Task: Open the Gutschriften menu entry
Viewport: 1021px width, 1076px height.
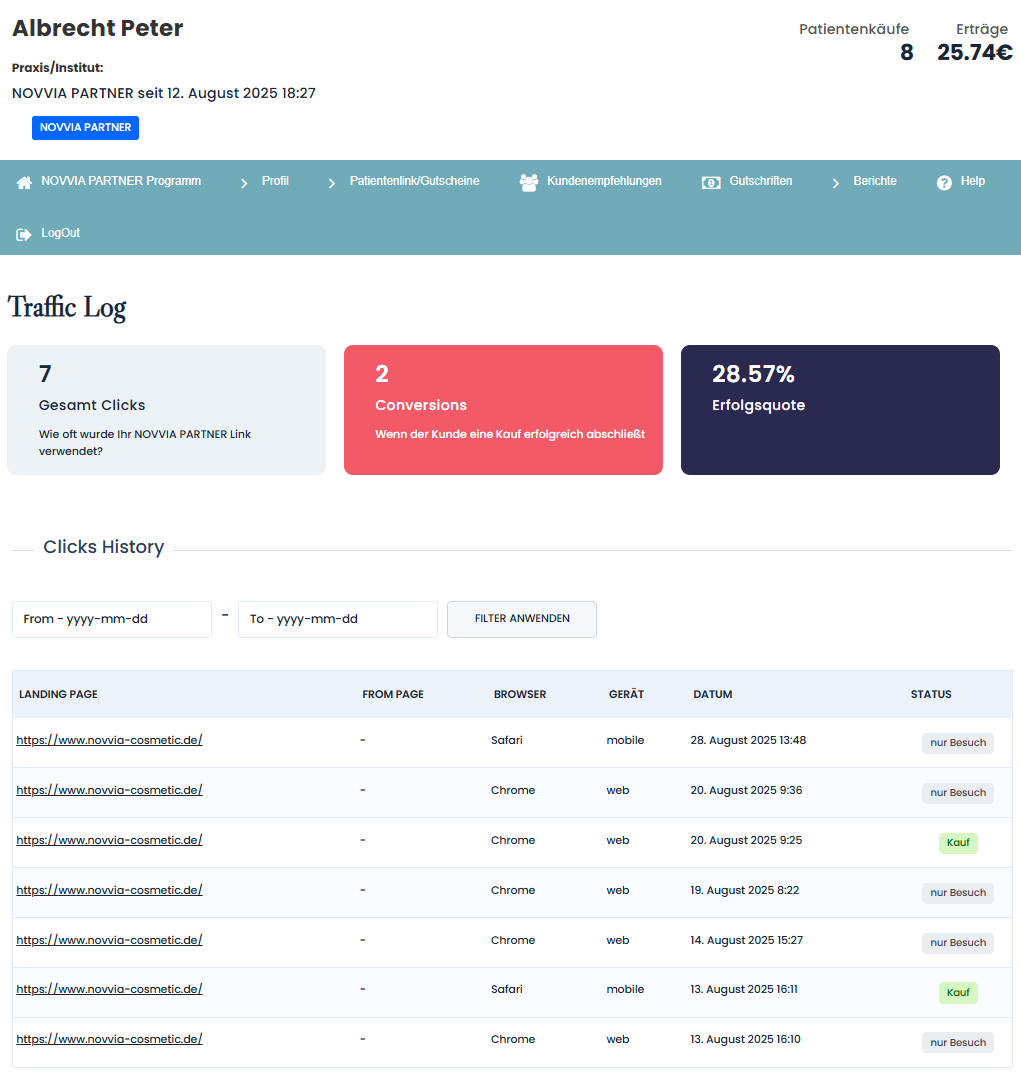Action: click(x=761, y=181)
